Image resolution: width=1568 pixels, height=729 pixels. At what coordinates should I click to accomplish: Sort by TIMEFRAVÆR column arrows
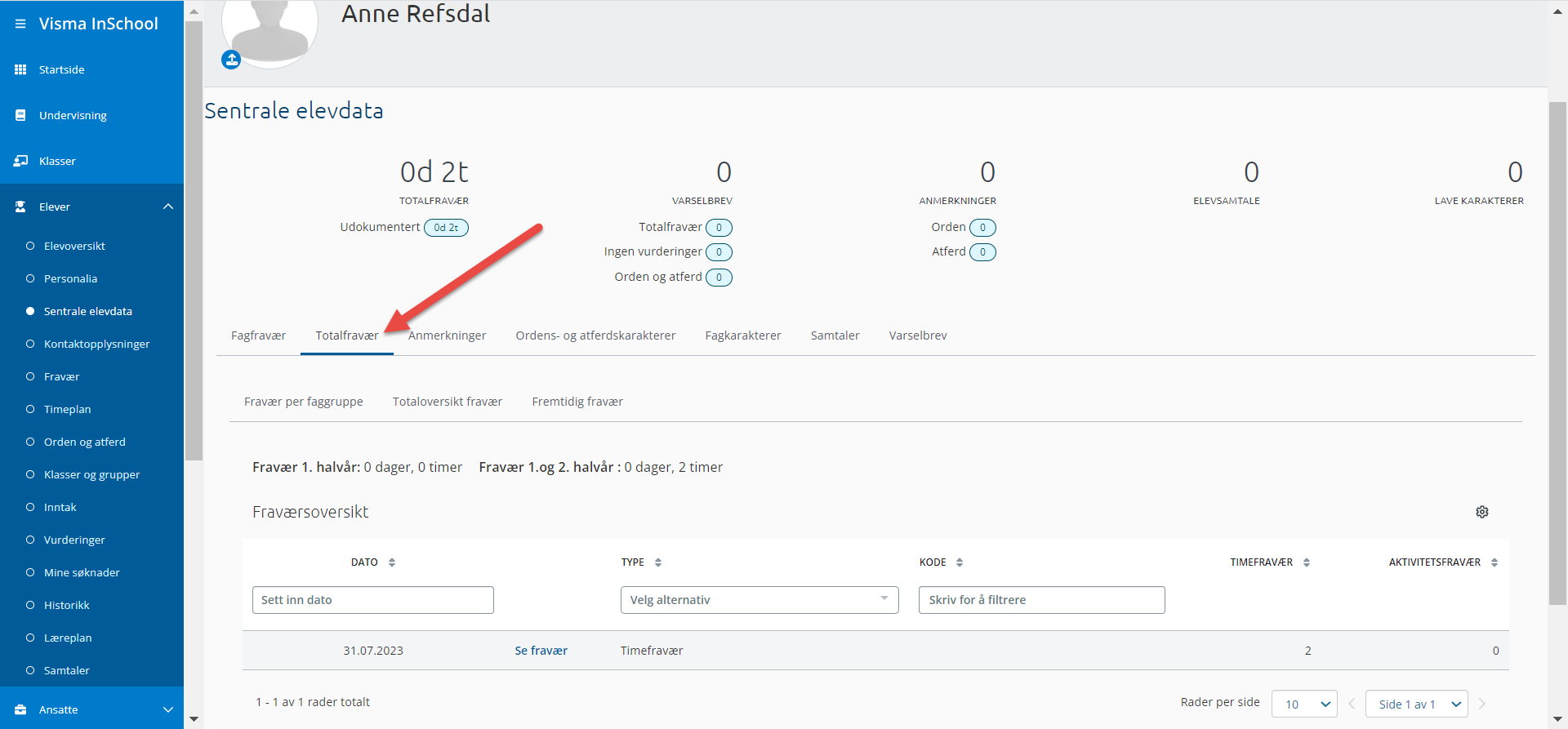[x=1307, y=562]
